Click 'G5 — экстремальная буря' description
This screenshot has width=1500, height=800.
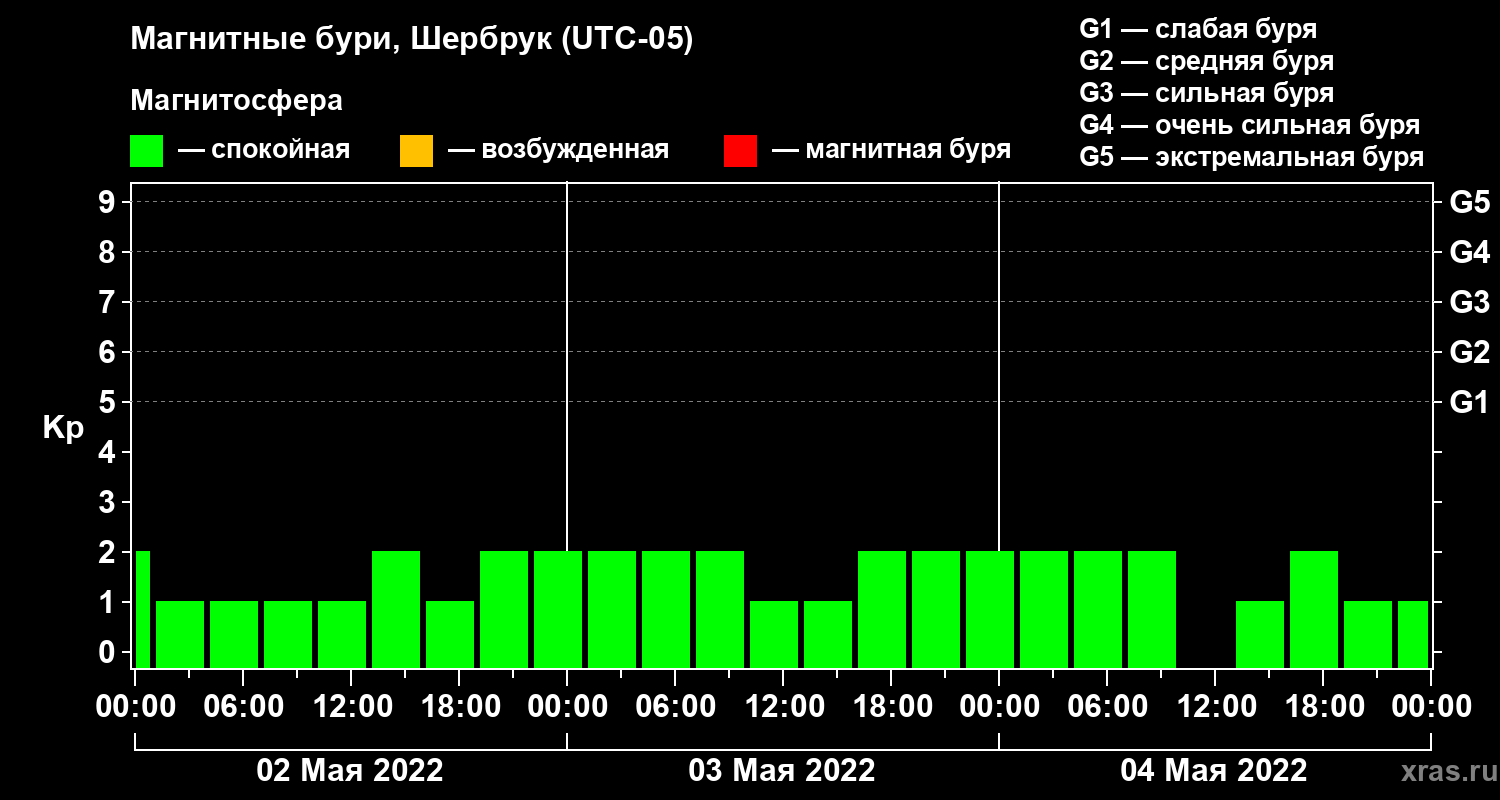pyautogui.click(x=1251, y=157)
